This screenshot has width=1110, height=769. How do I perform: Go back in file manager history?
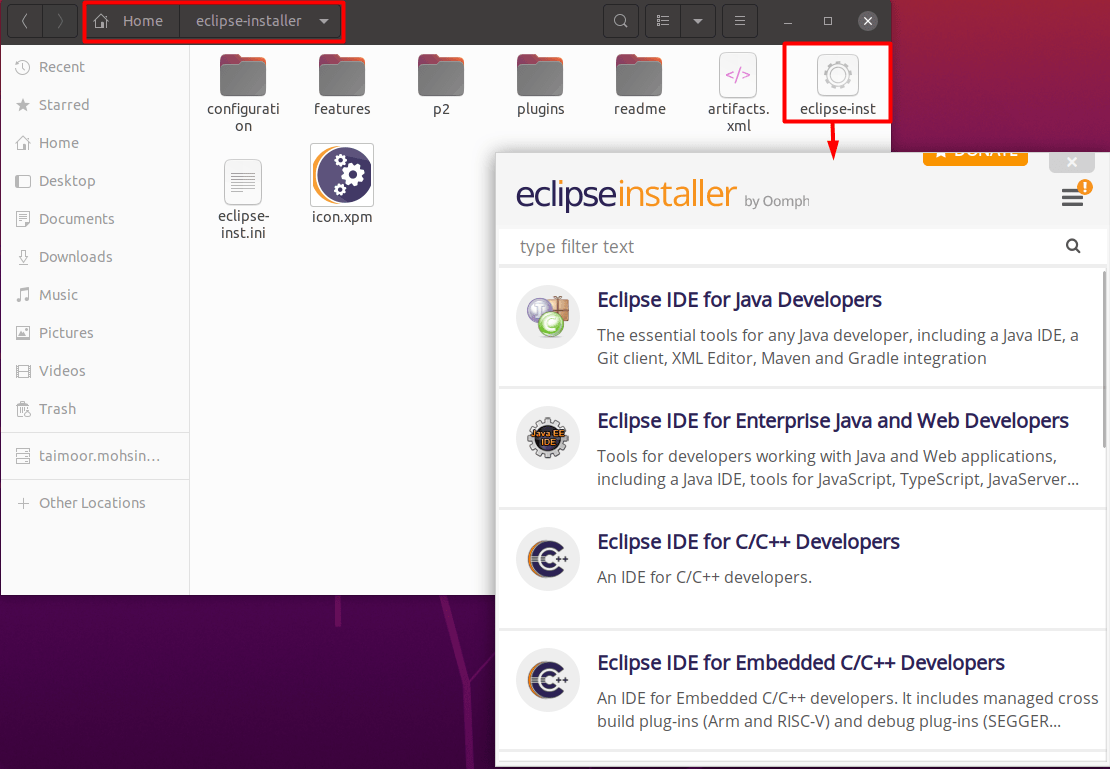[x=25, y=21]
